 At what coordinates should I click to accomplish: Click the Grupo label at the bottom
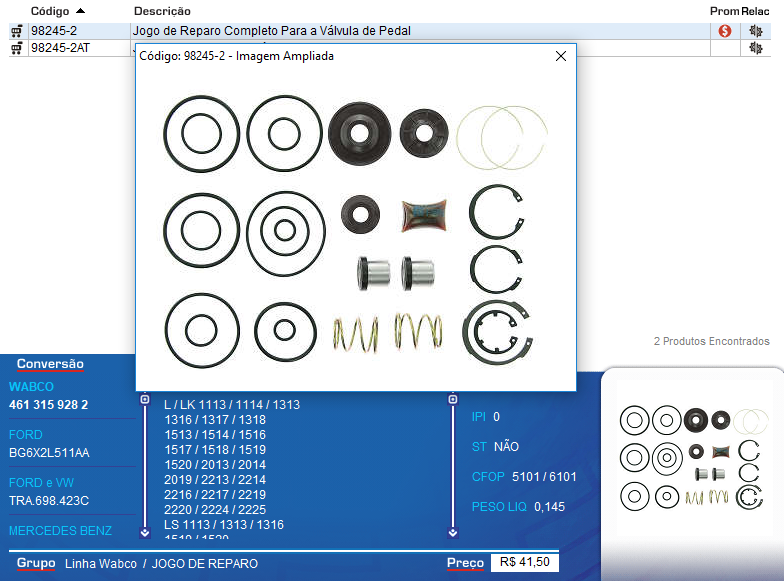(x=36, y=563)
